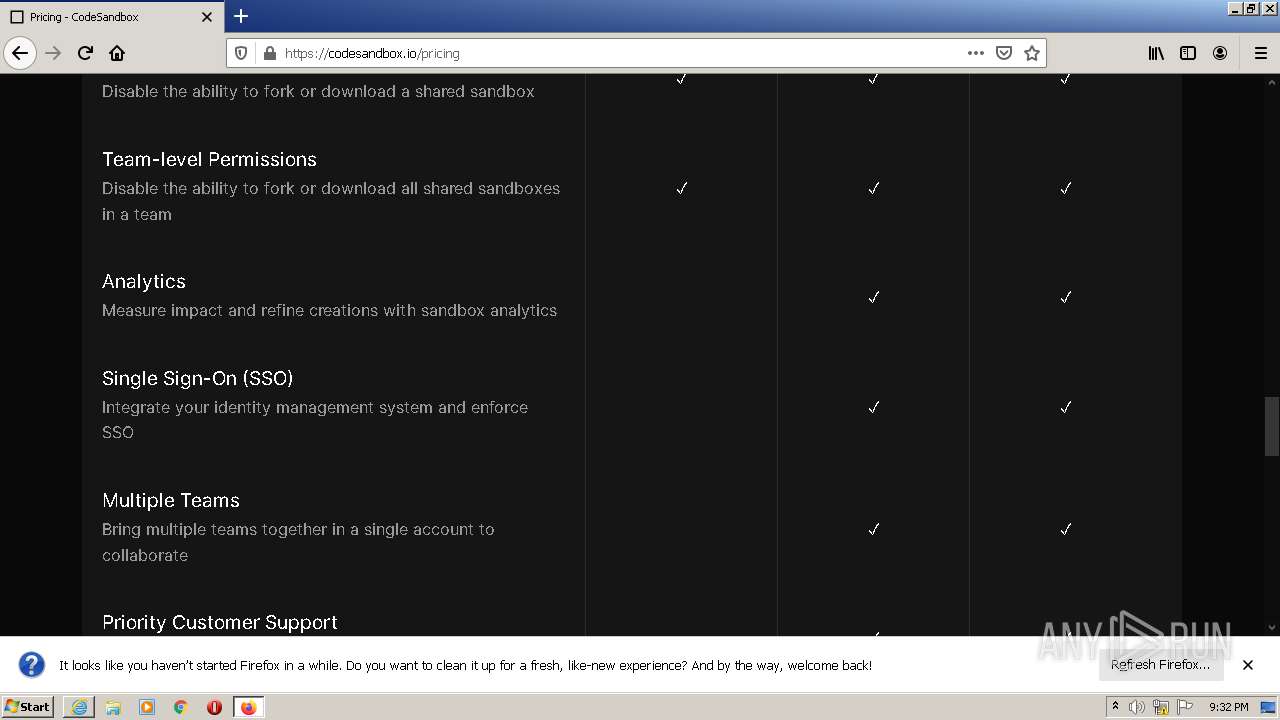Click the scrollbar down arrow
Viewport: 1280px width, 720px height.
click(1272, 628)
